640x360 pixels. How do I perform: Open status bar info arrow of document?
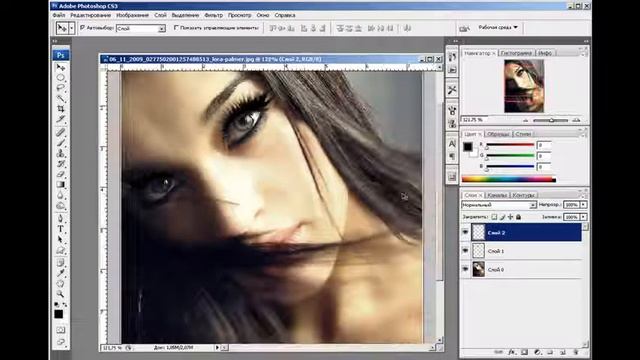point(217,348)
